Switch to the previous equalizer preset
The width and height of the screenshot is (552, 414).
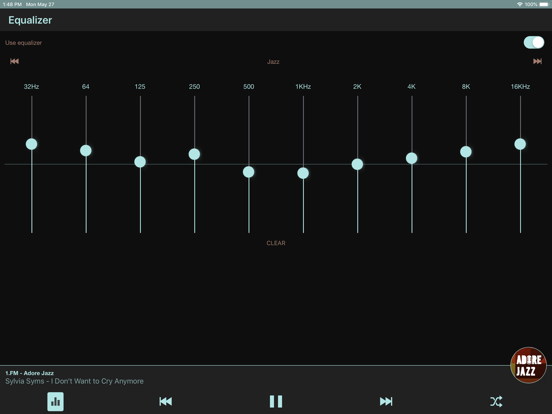pos(14,61)
